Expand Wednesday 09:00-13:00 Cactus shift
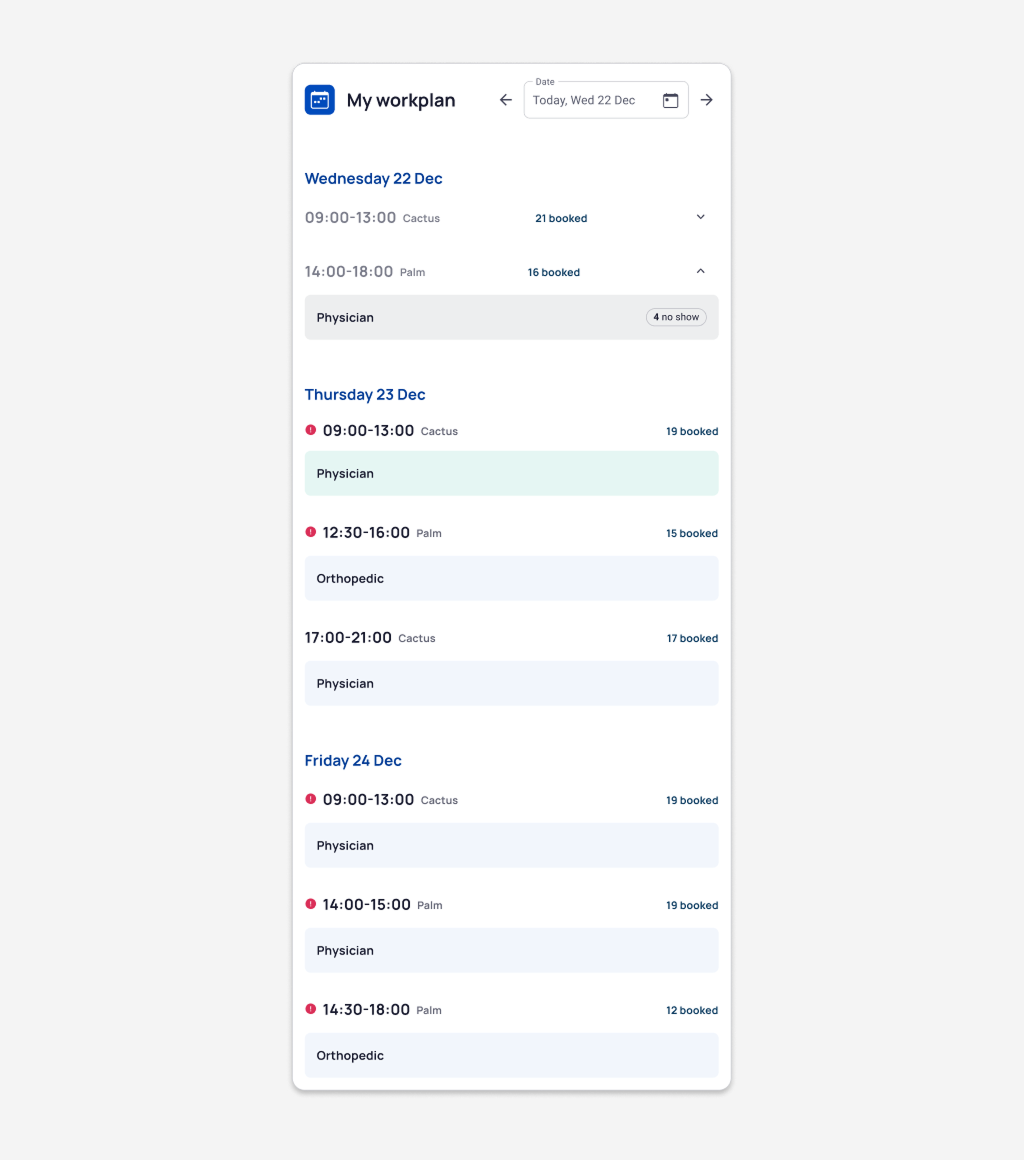Viewport: 1024px width, 1160px height. tap(700, 217)
